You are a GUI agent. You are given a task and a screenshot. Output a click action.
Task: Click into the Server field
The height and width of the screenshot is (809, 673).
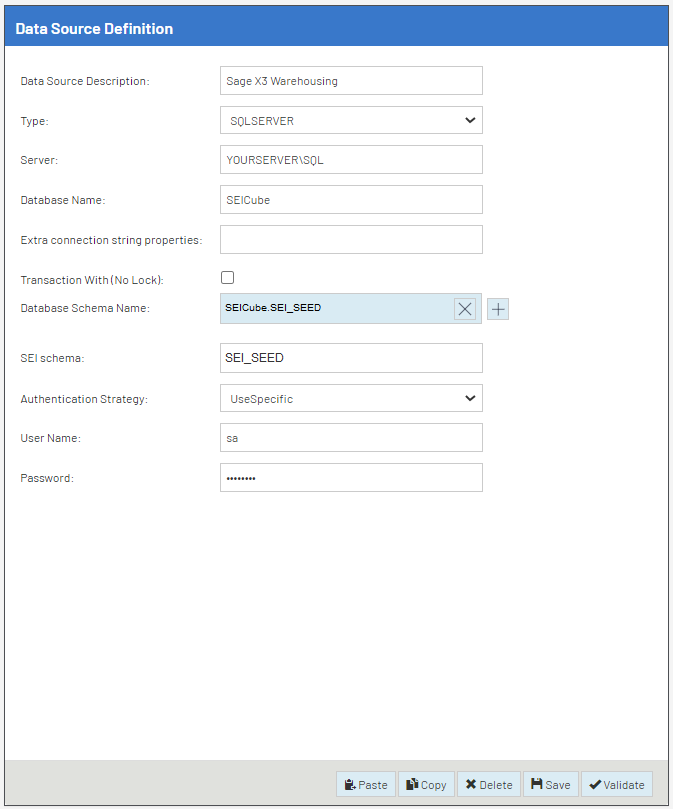point(351,160)
